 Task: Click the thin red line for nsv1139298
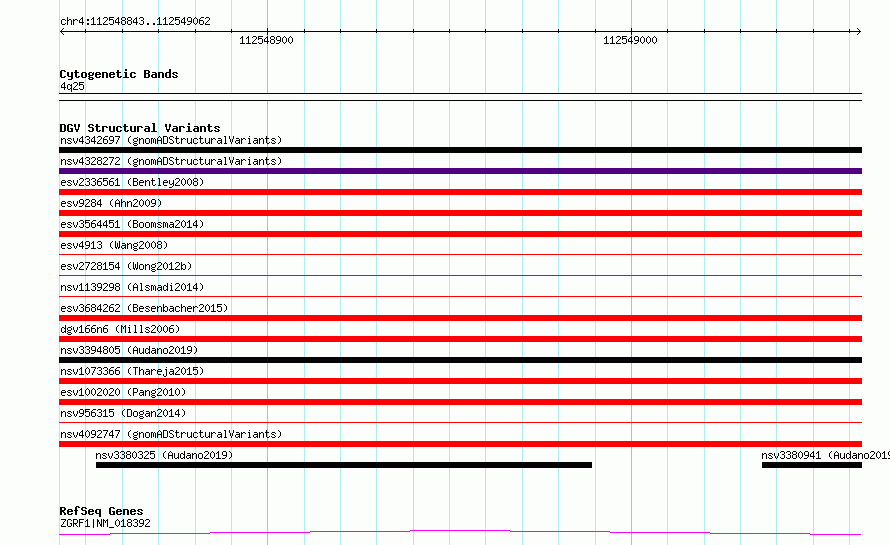pos(460,296)
